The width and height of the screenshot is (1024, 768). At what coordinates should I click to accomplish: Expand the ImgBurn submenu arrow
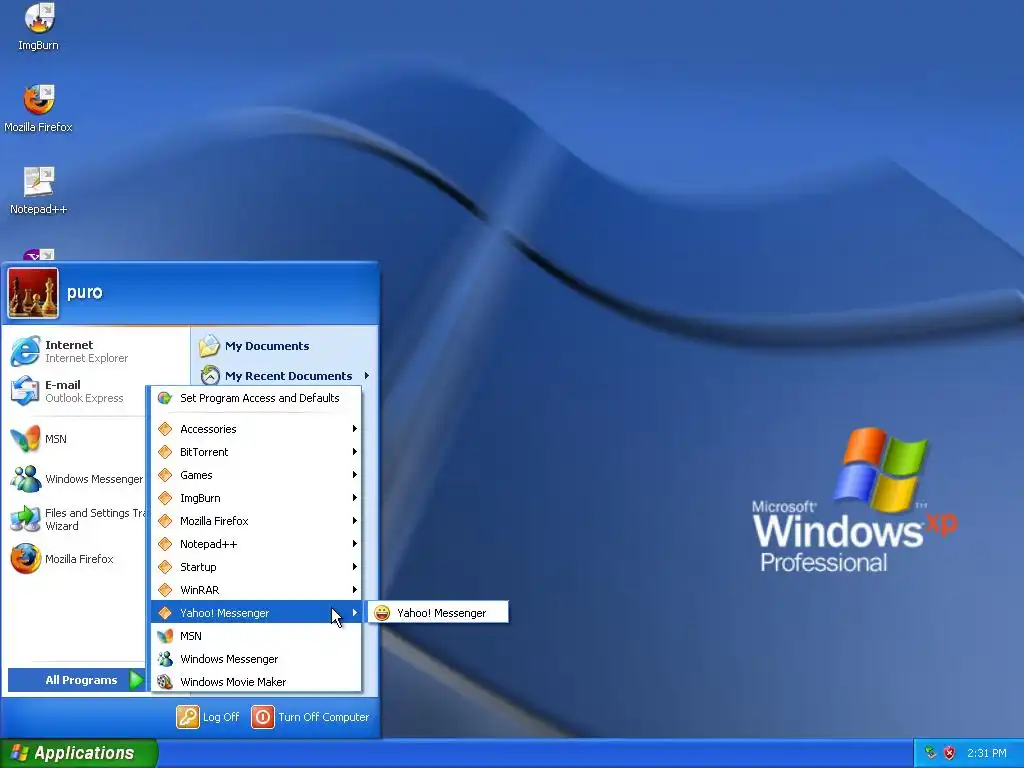pos(355,498)
